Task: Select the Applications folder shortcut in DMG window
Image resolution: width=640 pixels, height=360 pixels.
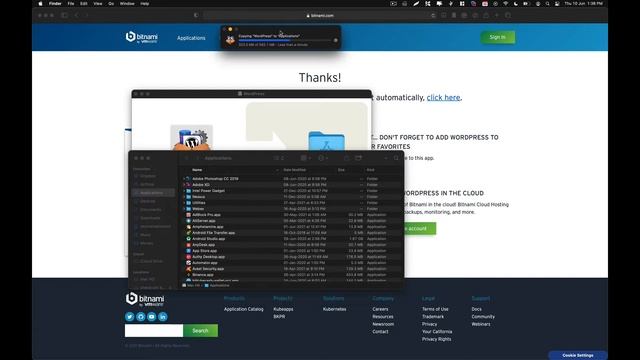Action: point(326,141)
